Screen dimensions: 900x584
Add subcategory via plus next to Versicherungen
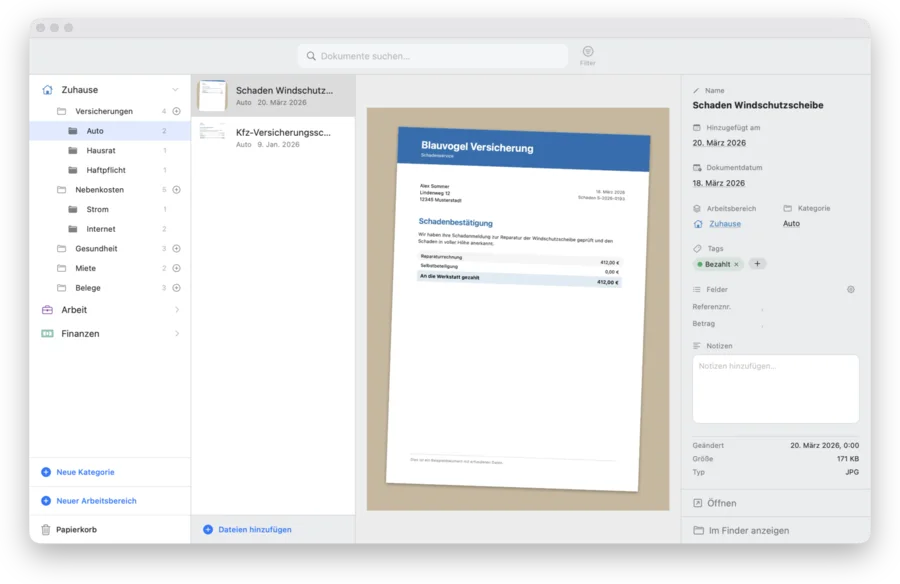[x=177, y=111]
